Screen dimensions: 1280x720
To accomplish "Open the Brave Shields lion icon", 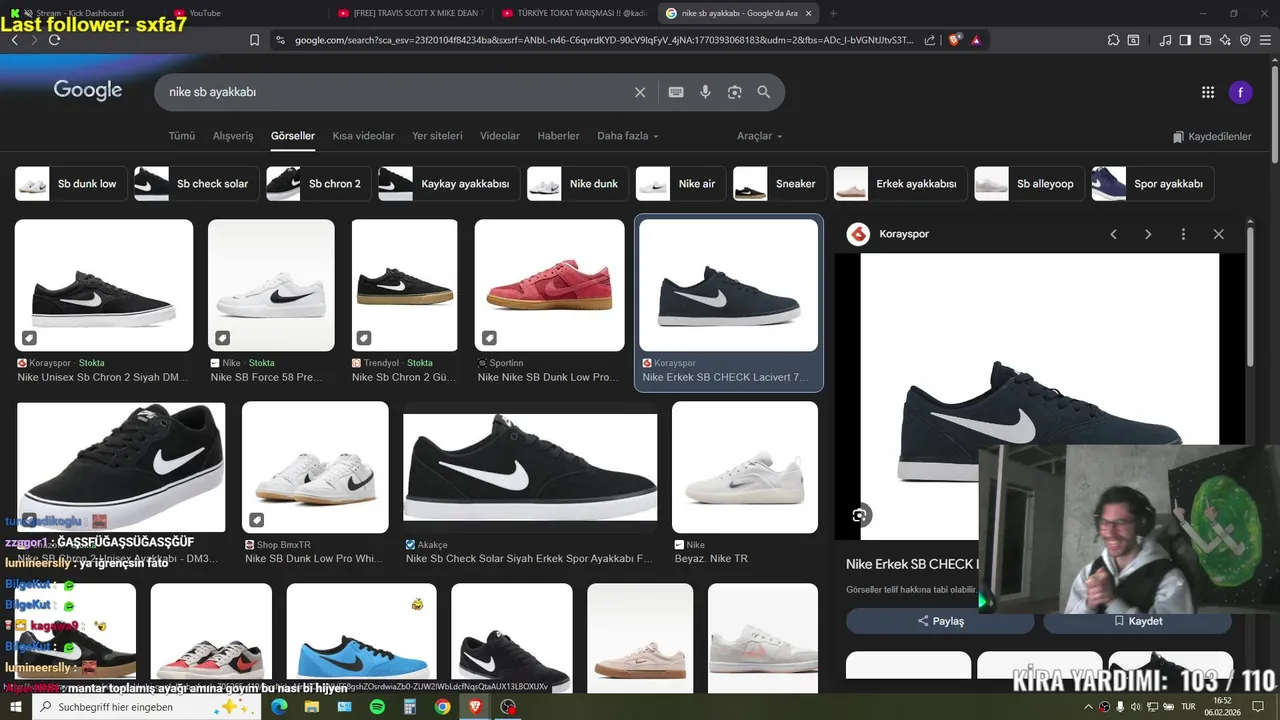I will tap(955, 40).
